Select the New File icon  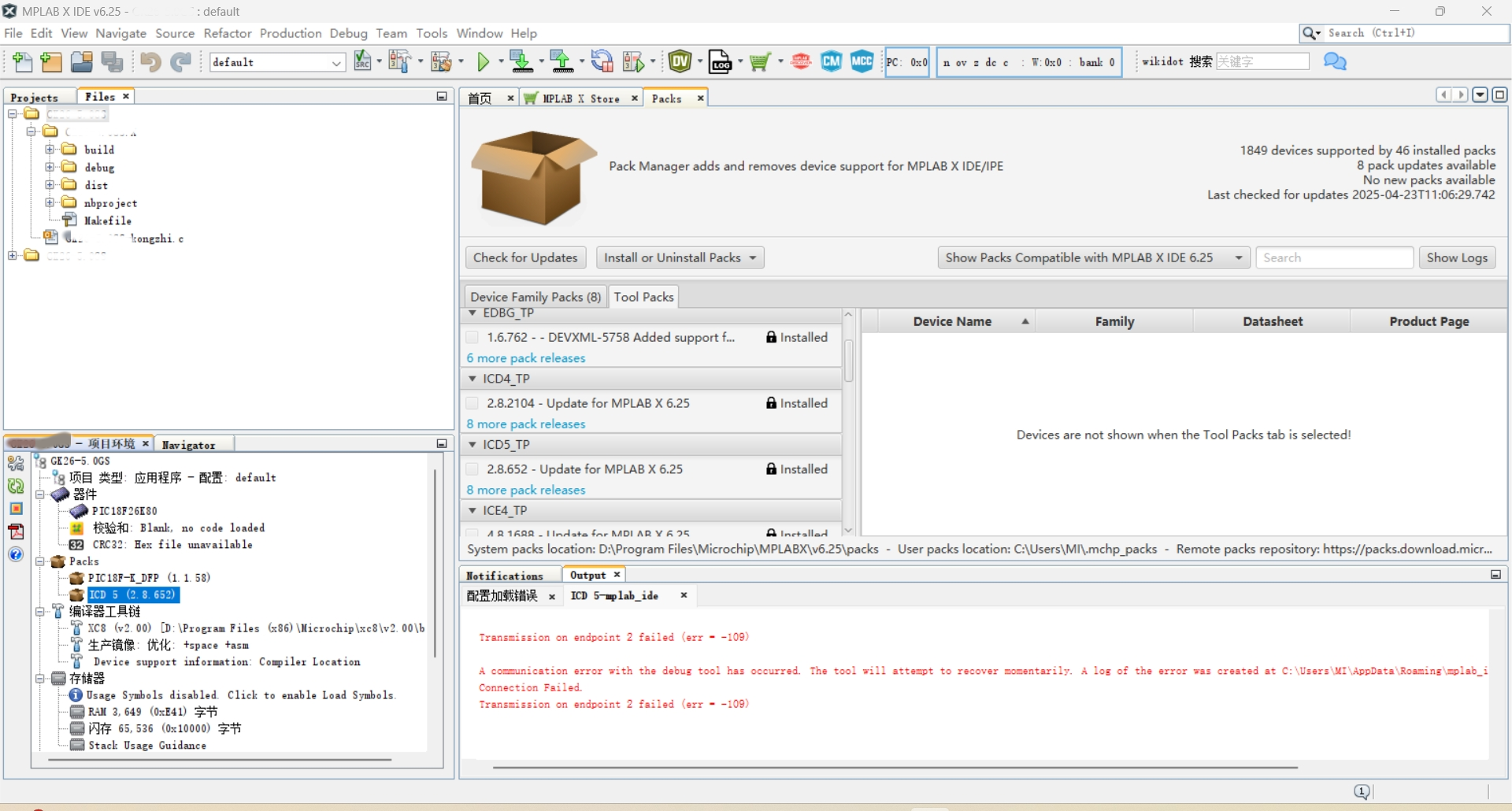point(22,61)
